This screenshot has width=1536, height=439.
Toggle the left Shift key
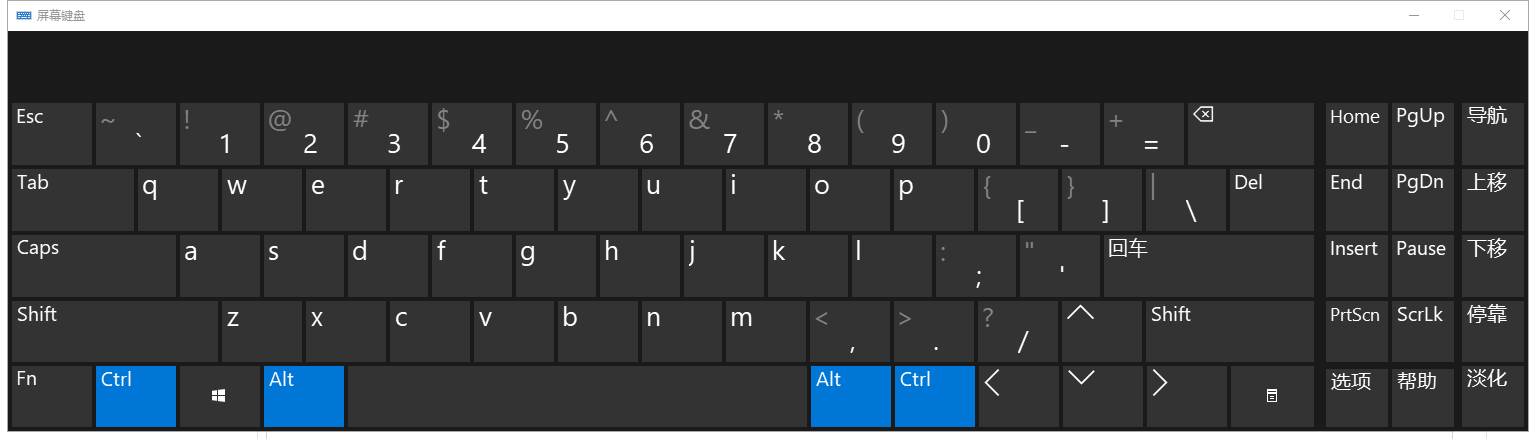point(114,331)
